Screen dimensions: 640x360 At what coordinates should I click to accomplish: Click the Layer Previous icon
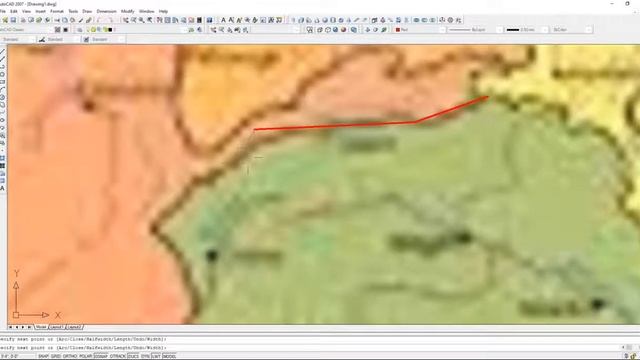[200, 30]
